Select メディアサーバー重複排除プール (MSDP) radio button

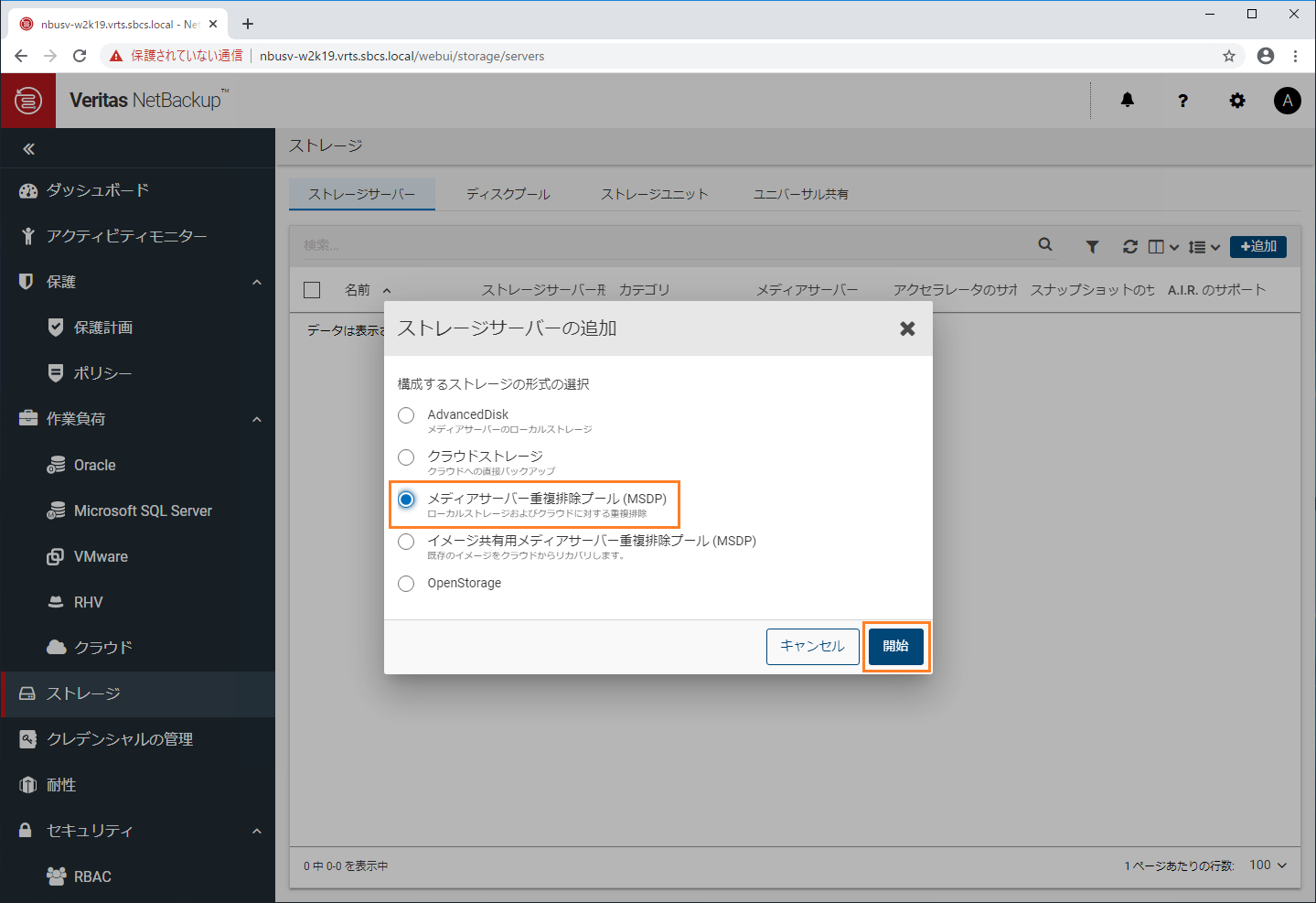[406, 500]
